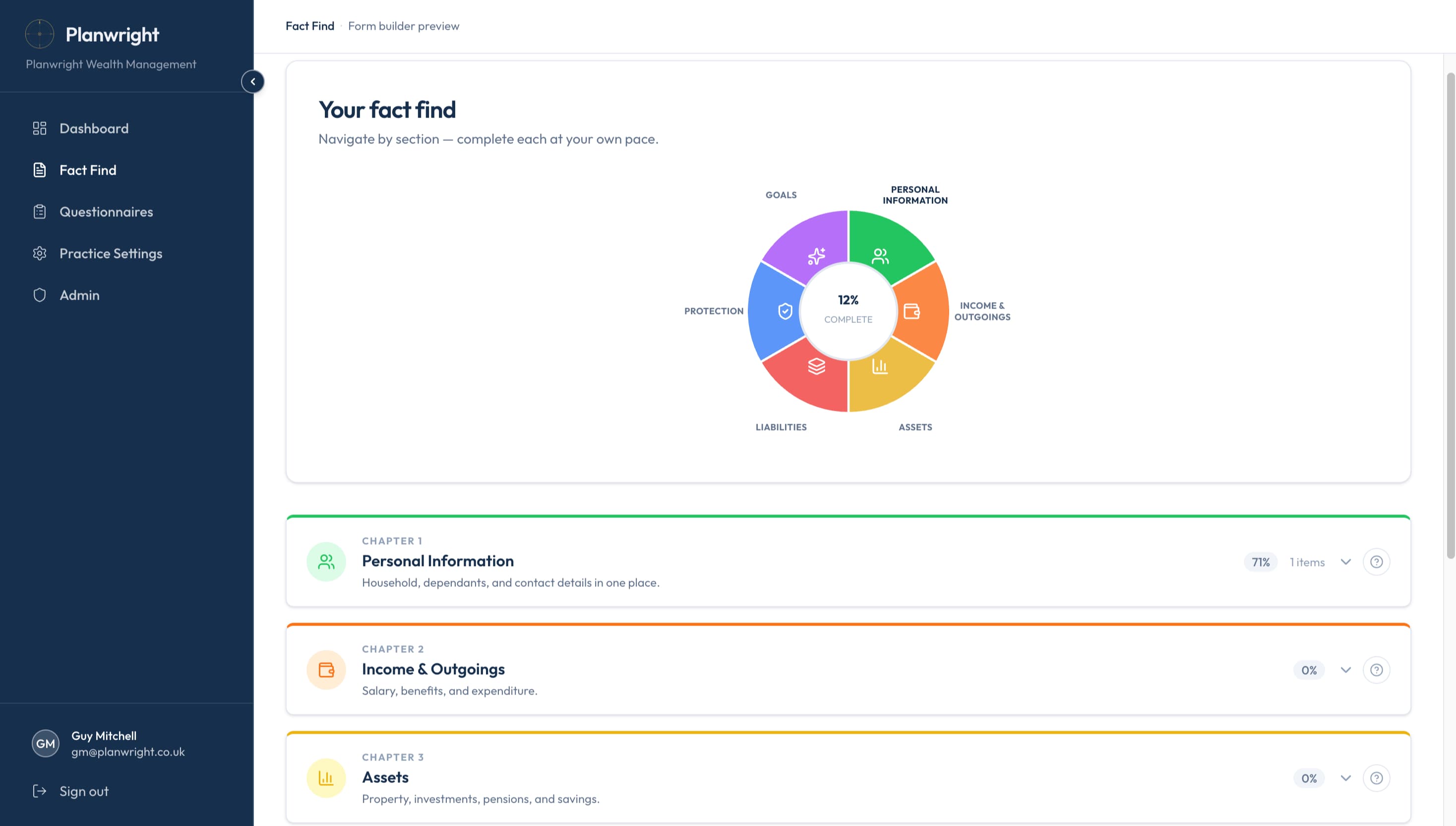
Task: Click the 71% progress badge
Action: tap(1261, 562)
